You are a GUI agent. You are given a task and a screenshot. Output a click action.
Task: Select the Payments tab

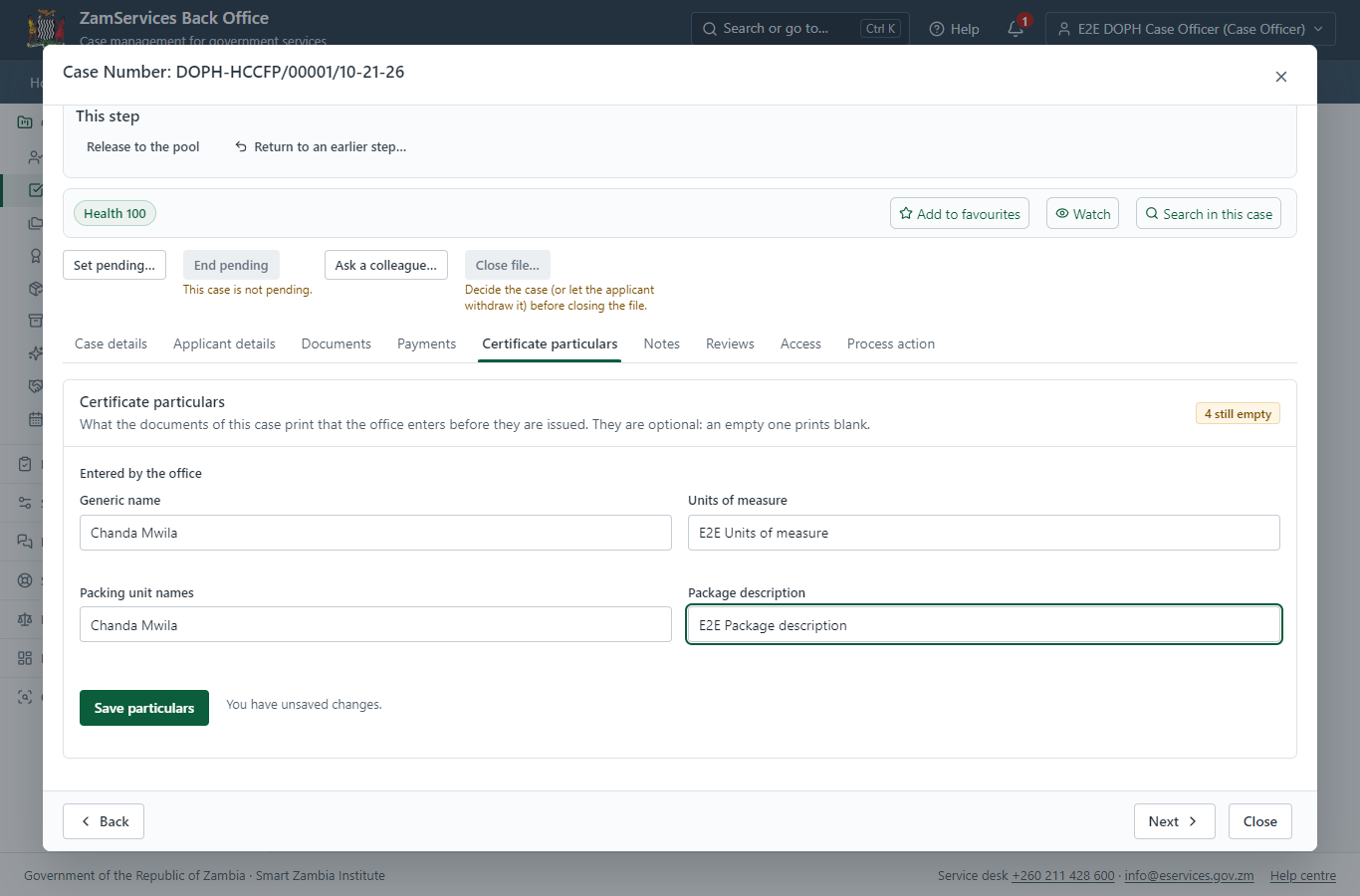pyautogui.click(x=426, y=343)
